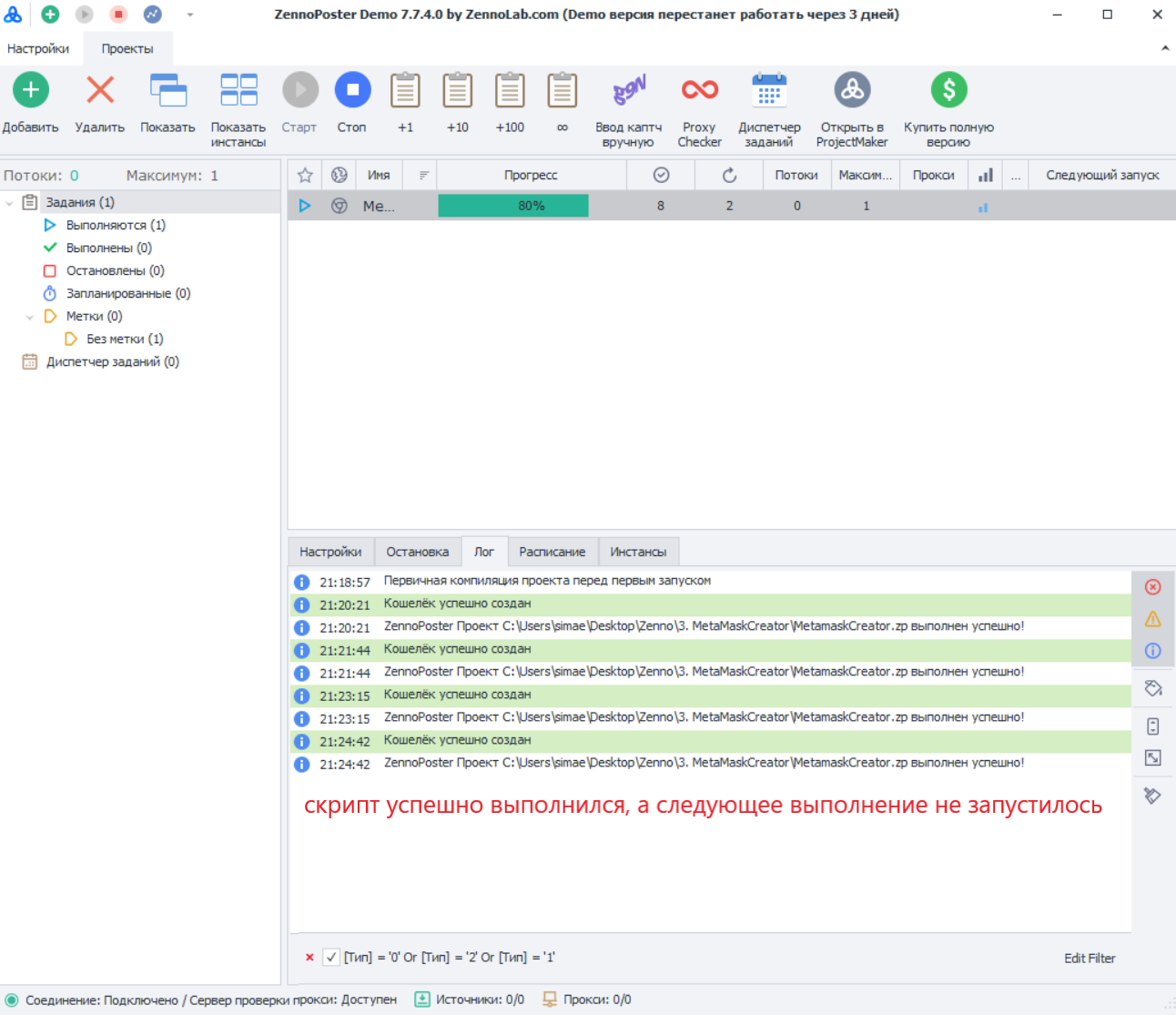This screenshot has height=1015, width=1176.
Task: Toggle the yellow warning filter in the log sidebar
Action: [x=1153, y=619]
